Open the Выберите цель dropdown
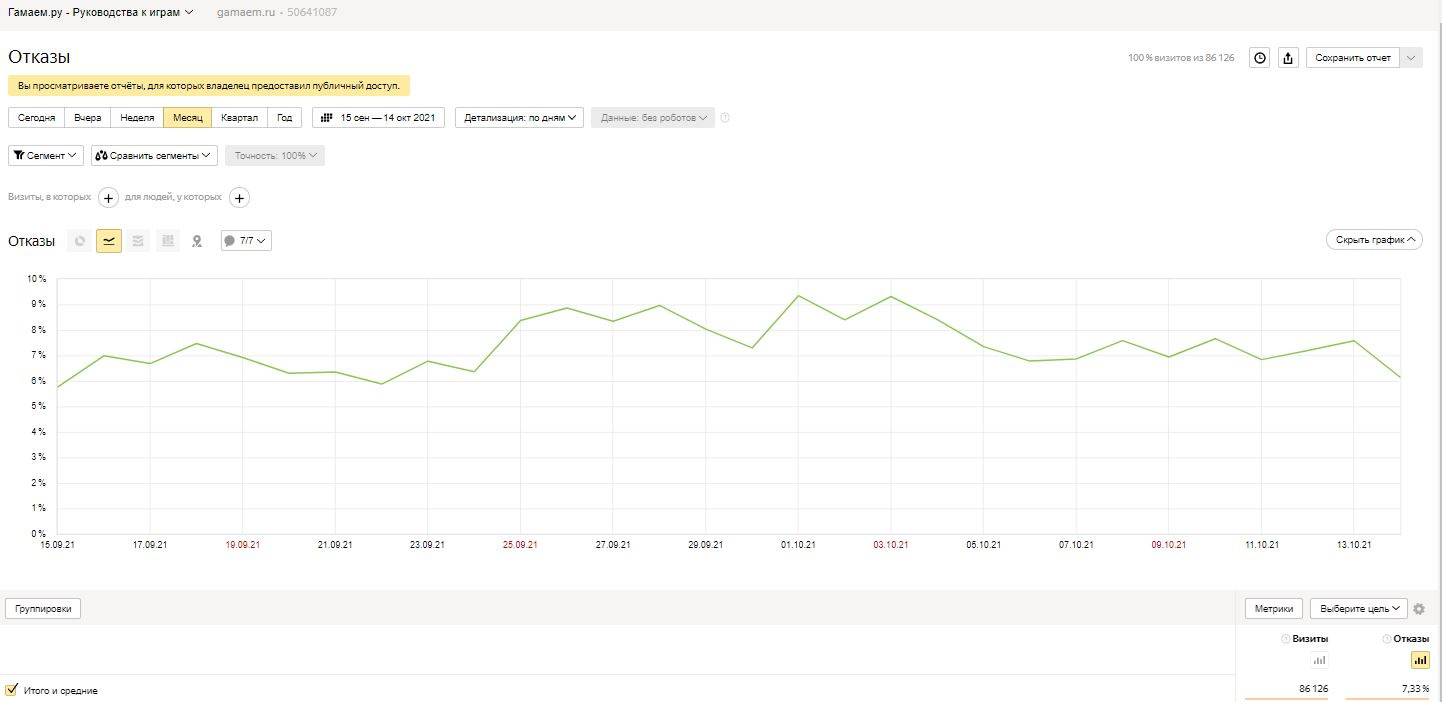This screenshot has height=702, width=1442. coord(1359,609)
